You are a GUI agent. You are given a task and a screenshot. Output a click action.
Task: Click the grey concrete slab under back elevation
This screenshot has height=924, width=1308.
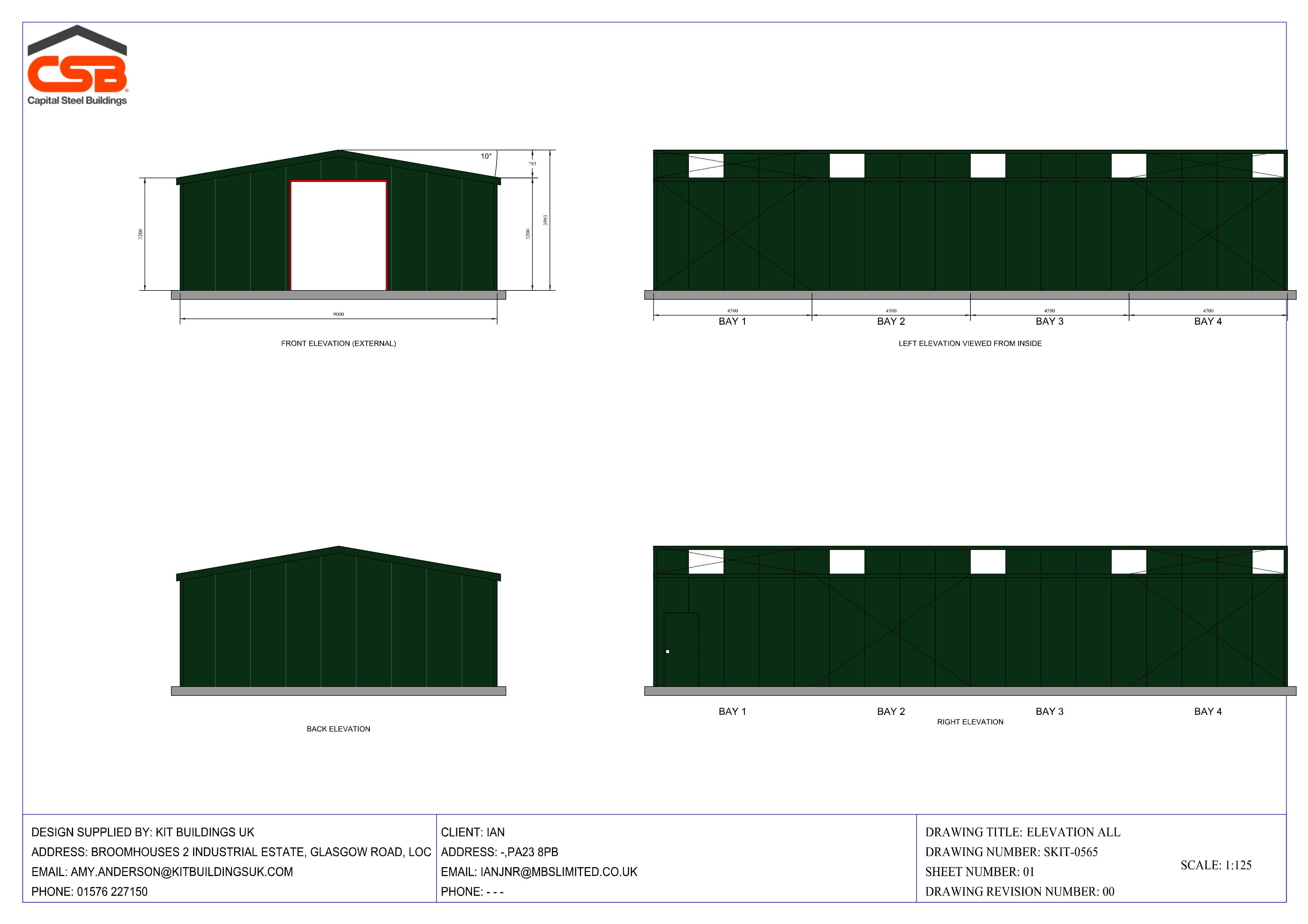click(x=338, y=691)
